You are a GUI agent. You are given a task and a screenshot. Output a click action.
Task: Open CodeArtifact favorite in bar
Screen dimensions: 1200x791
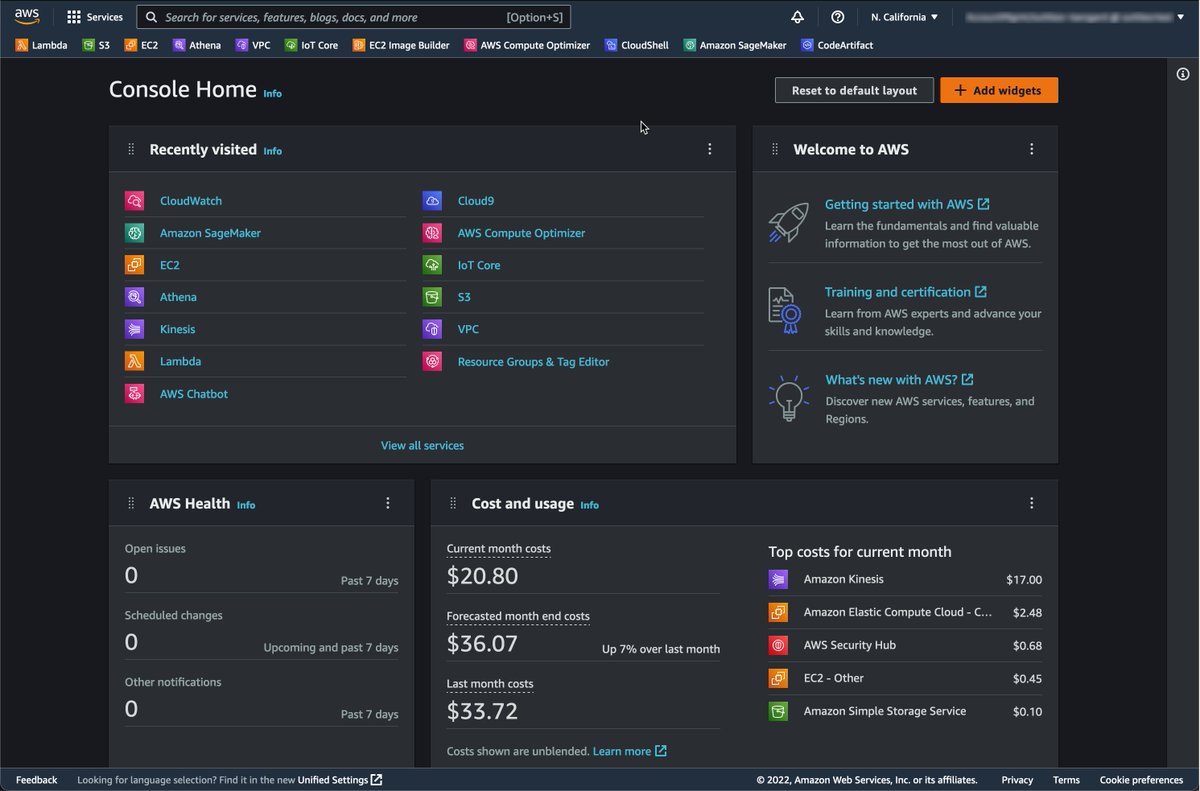[x=838, y=45]
